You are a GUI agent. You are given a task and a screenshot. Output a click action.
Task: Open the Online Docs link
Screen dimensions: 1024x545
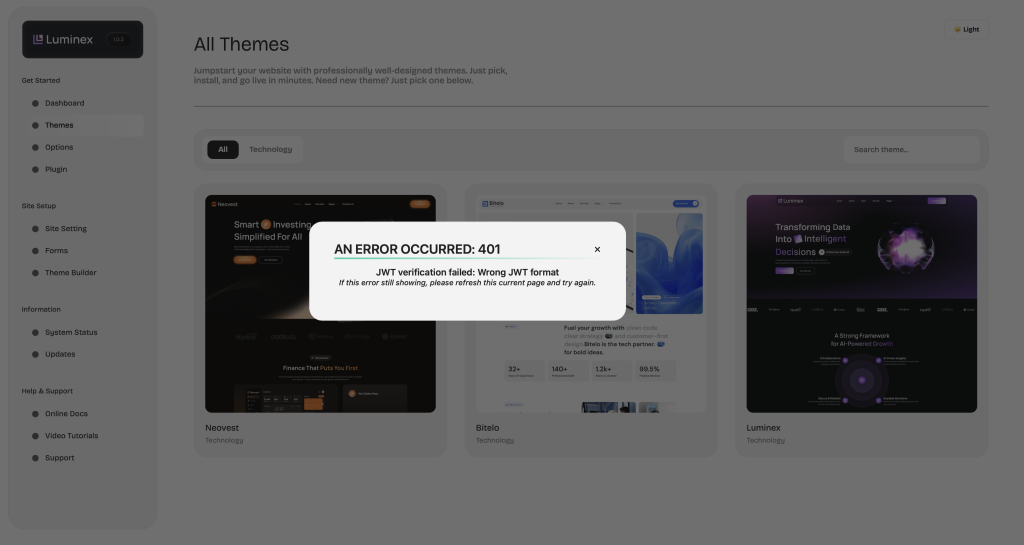(66, 414)
